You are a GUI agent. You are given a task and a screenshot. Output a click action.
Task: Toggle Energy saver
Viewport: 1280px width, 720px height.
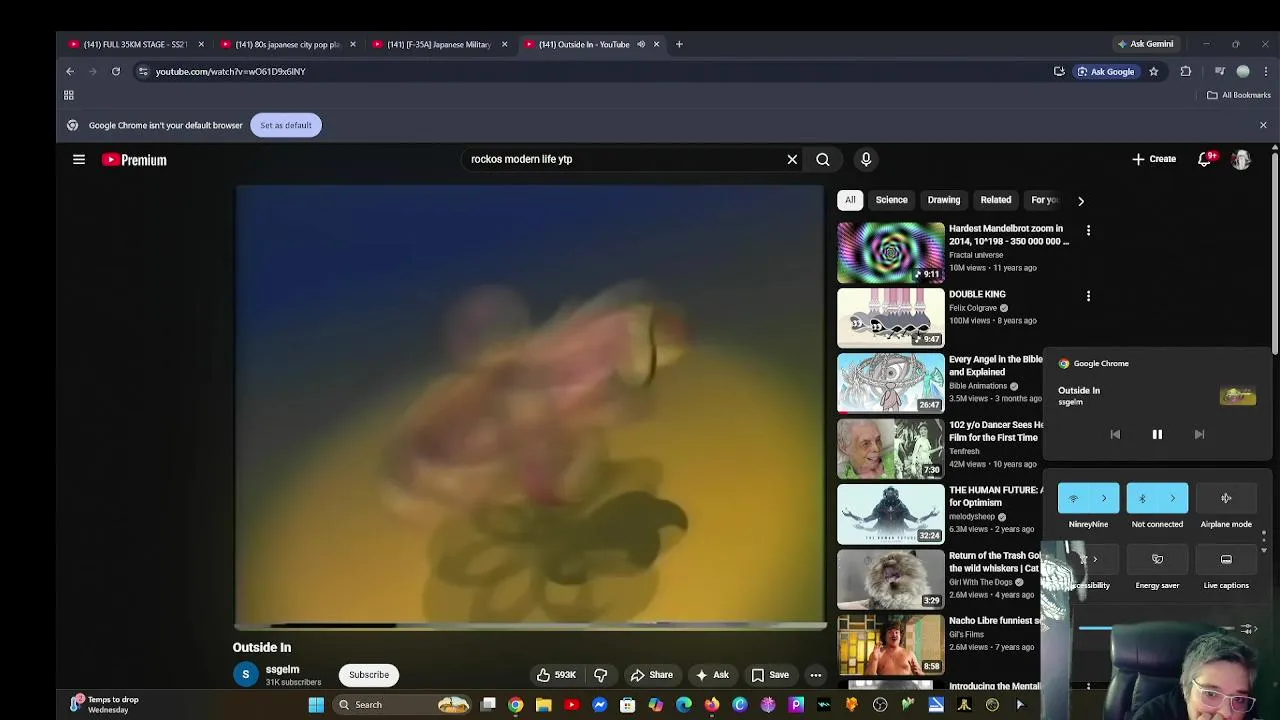point(1157,560)
